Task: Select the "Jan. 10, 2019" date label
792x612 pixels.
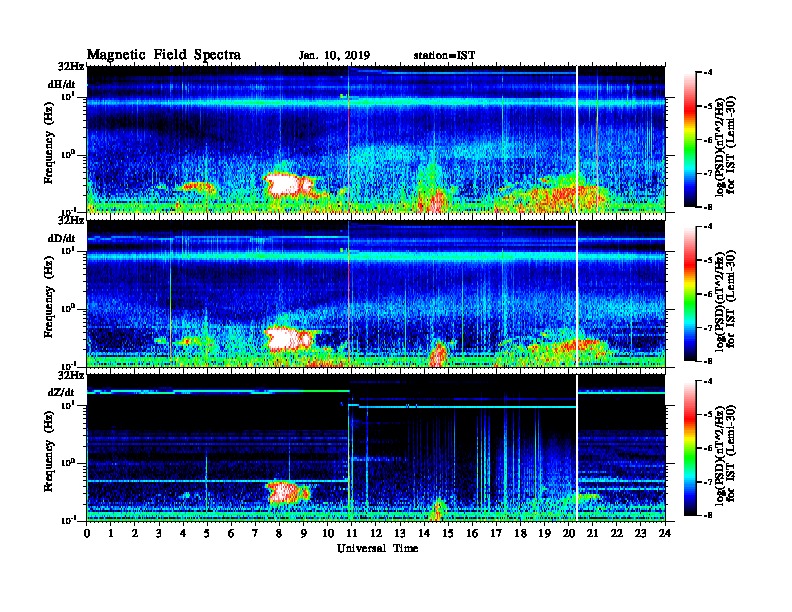Action: point(334,56)
